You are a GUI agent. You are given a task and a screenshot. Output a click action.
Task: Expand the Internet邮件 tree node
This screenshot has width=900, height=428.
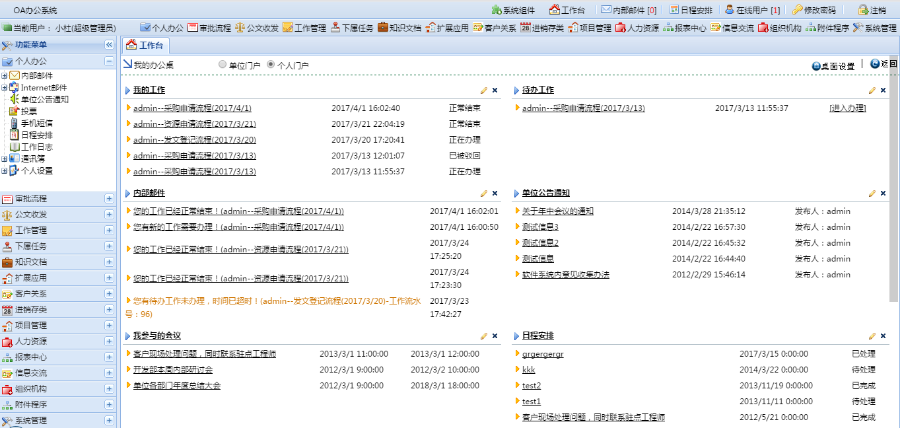pyautogui.click(x=4, y=87)
